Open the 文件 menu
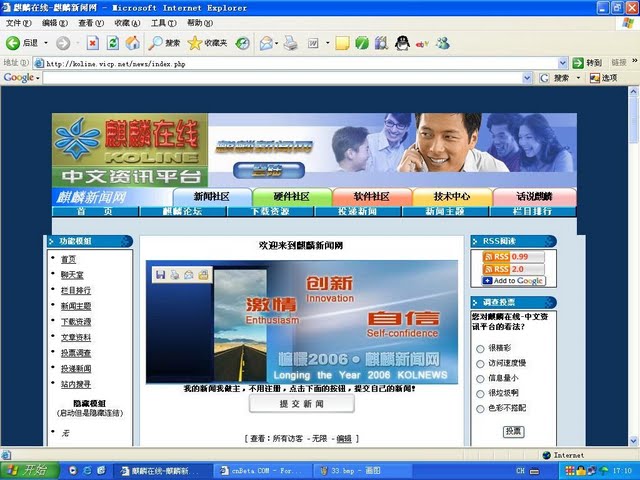 tap(18, 23)
